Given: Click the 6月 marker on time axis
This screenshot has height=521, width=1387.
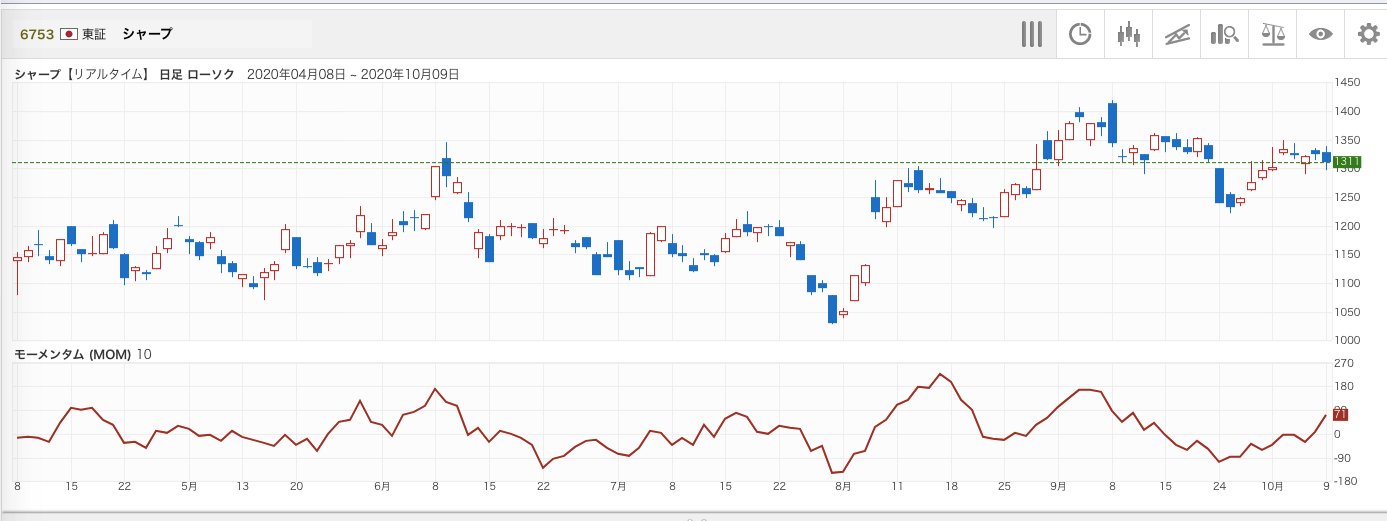Looking at the screenshot, I should click(382, 486).
